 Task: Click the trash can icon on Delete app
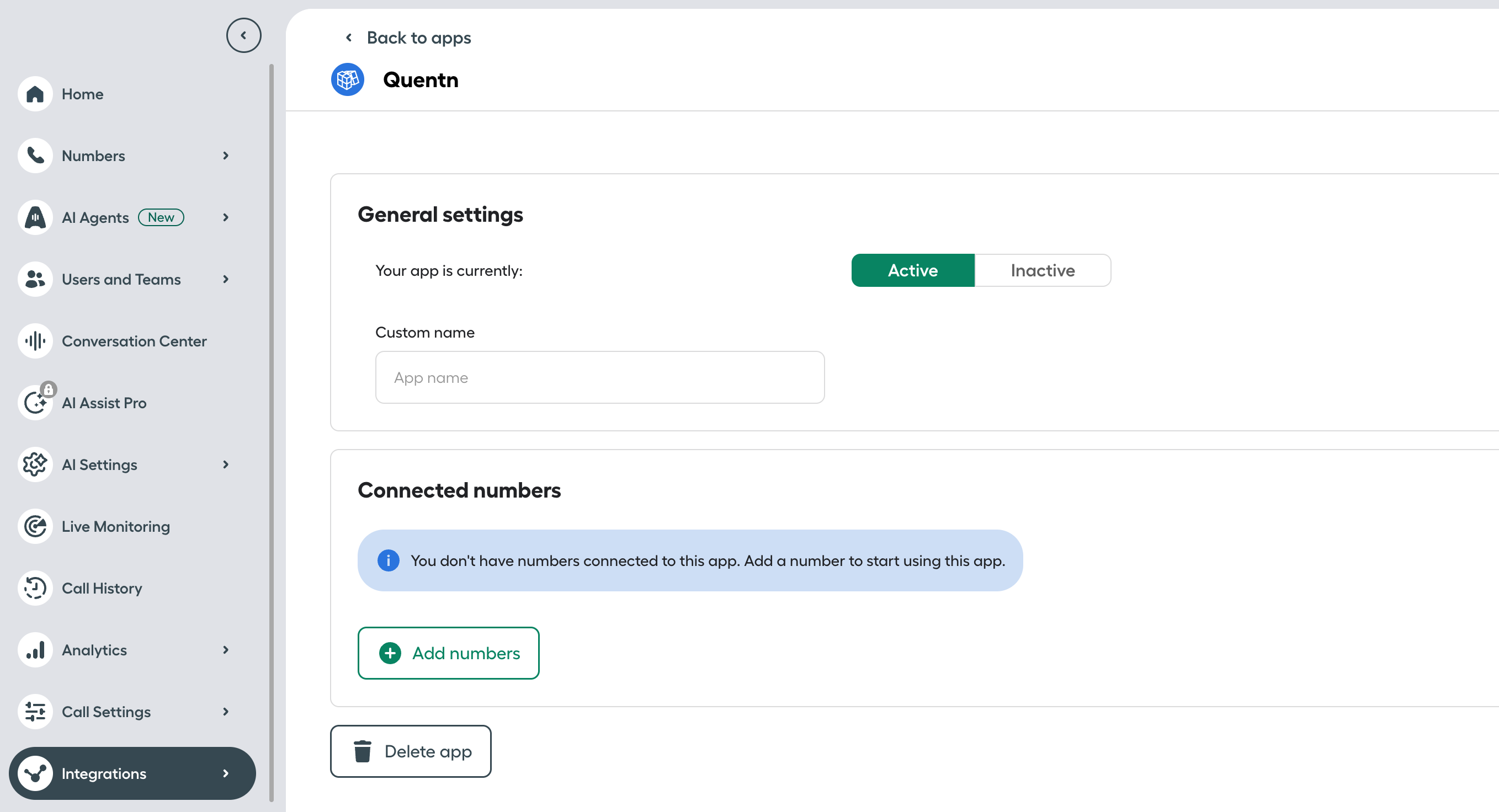pos(363,751)
